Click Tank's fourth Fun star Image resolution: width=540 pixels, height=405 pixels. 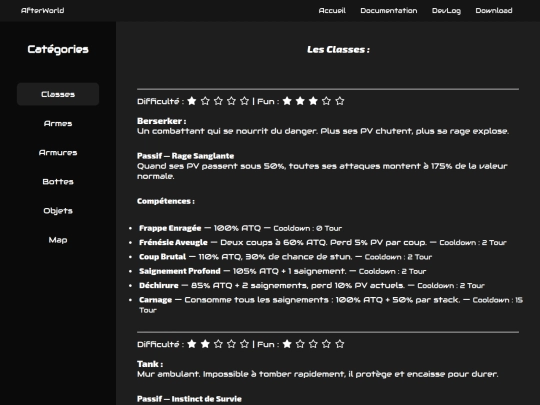(326, 344)
